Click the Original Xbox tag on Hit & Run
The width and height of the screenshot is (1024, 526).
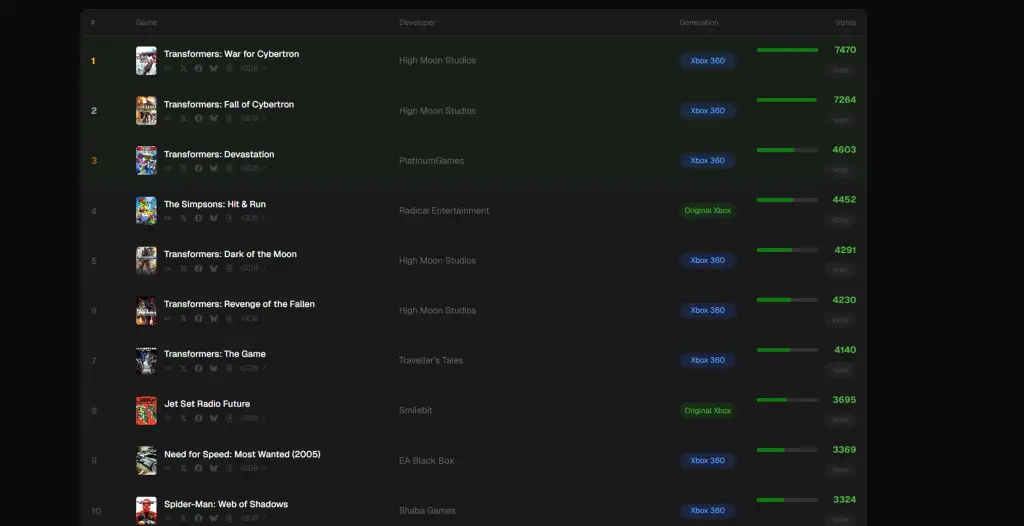[707, 210]
